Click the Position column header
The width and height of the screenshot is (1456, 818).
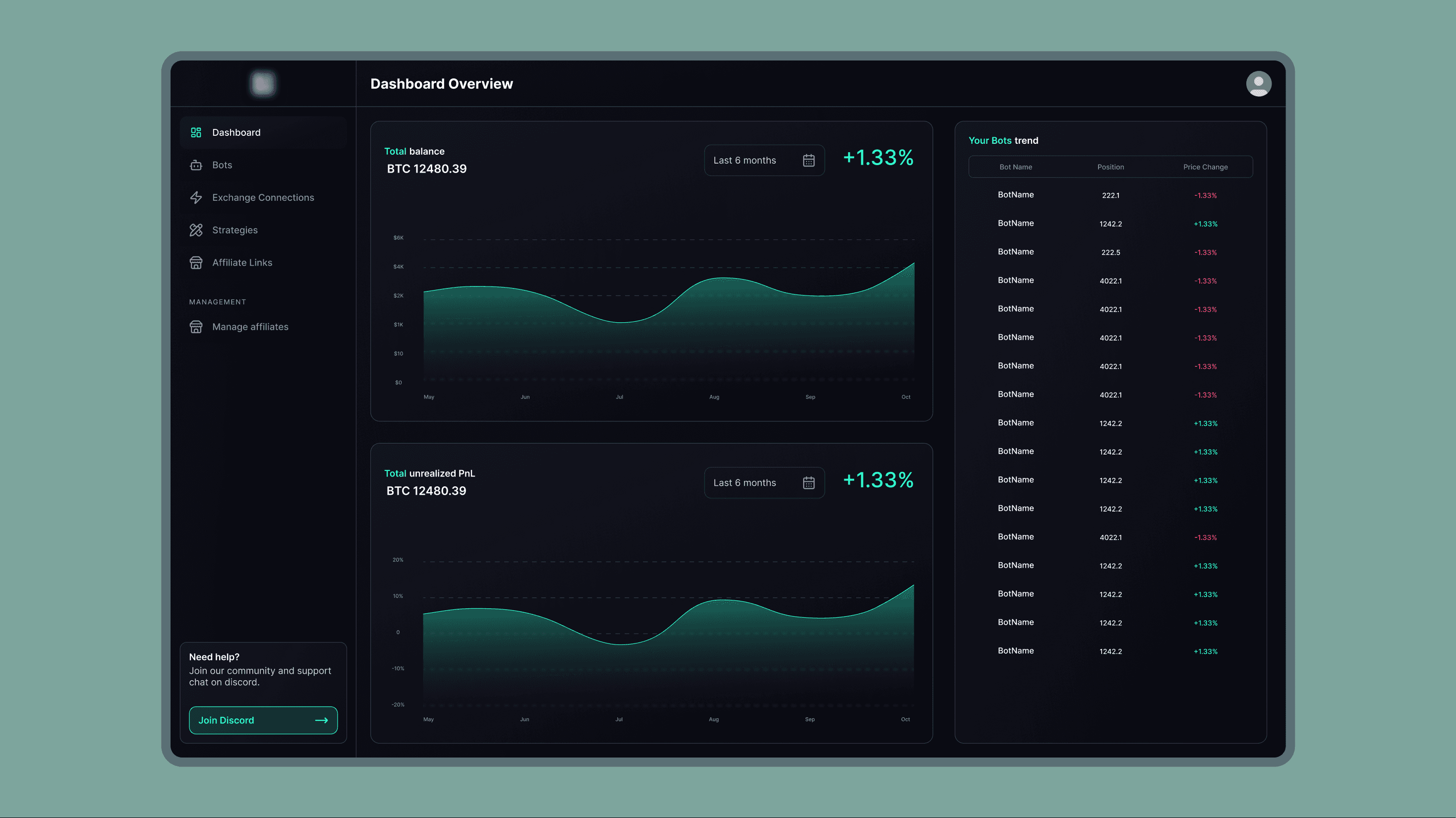pyautogui.click(x=1110, y=167)
